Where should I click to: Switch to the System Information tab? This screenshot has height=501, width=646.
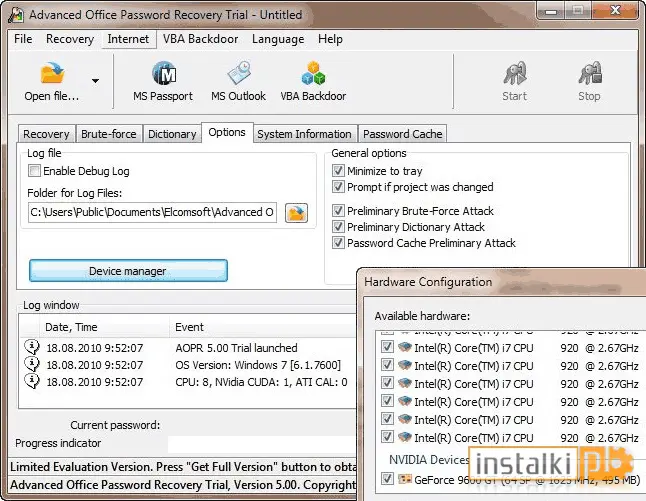pyautogui.click(x=304, y=134)
